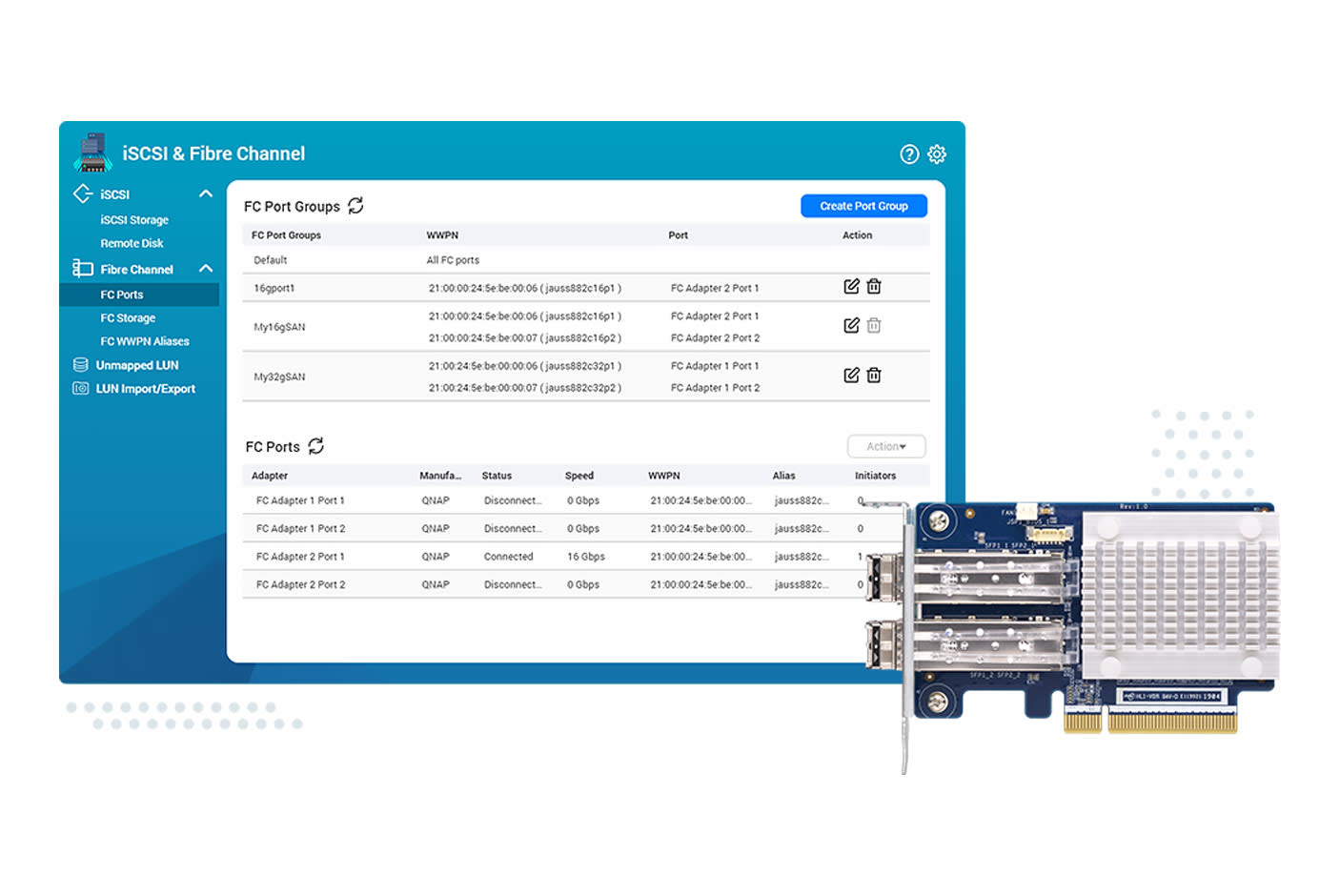Edit the My32gSAN port group
Screen dimensions: 1340x896
pos(851,375)
